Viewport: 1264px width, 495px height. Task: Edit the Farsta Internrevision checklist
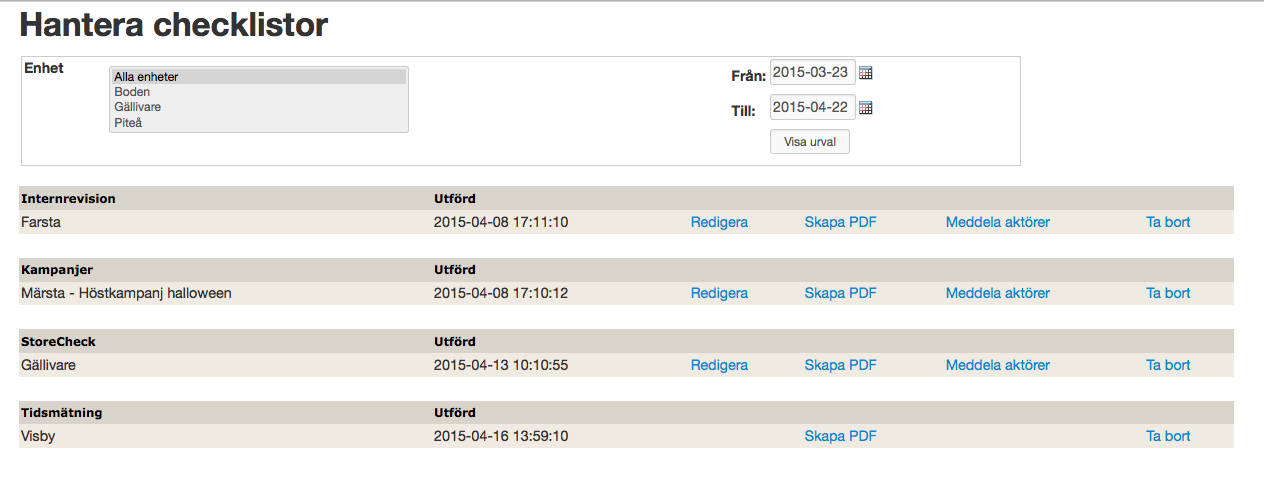(x=719, y=222)
